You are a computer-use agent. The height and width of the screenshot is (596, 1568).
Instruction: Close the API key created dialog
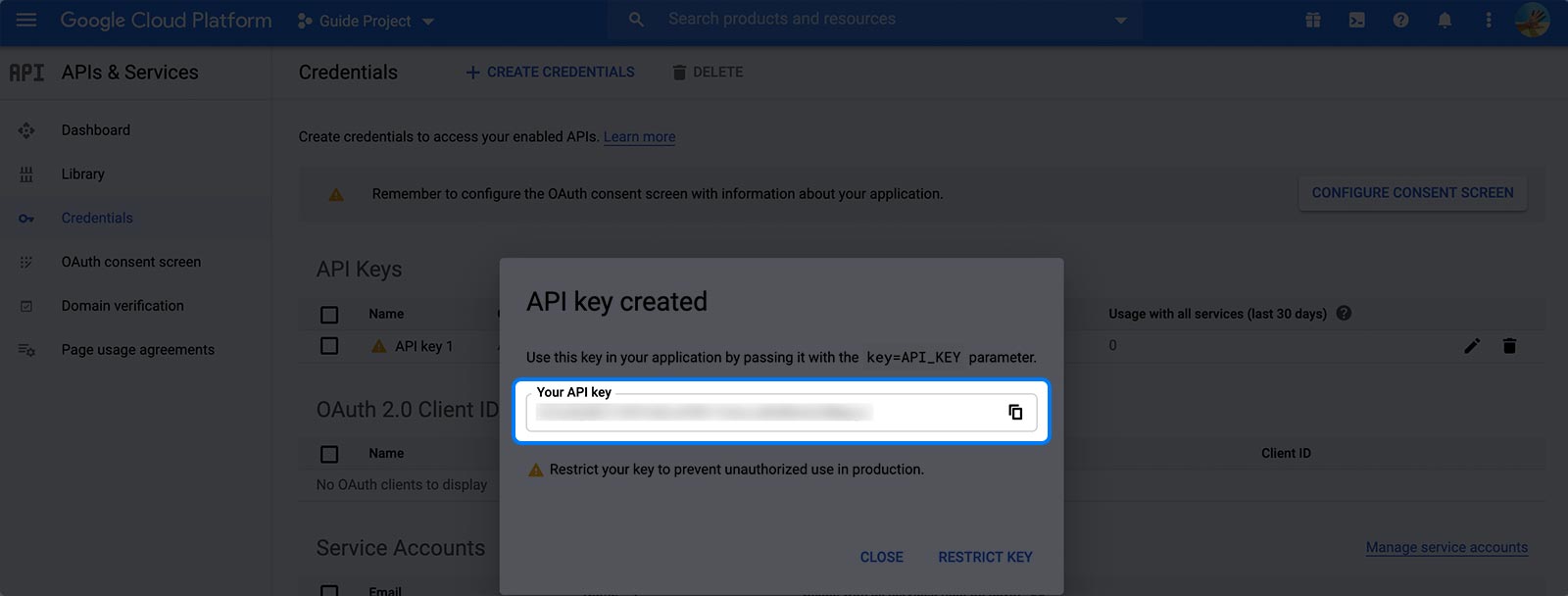881,557
